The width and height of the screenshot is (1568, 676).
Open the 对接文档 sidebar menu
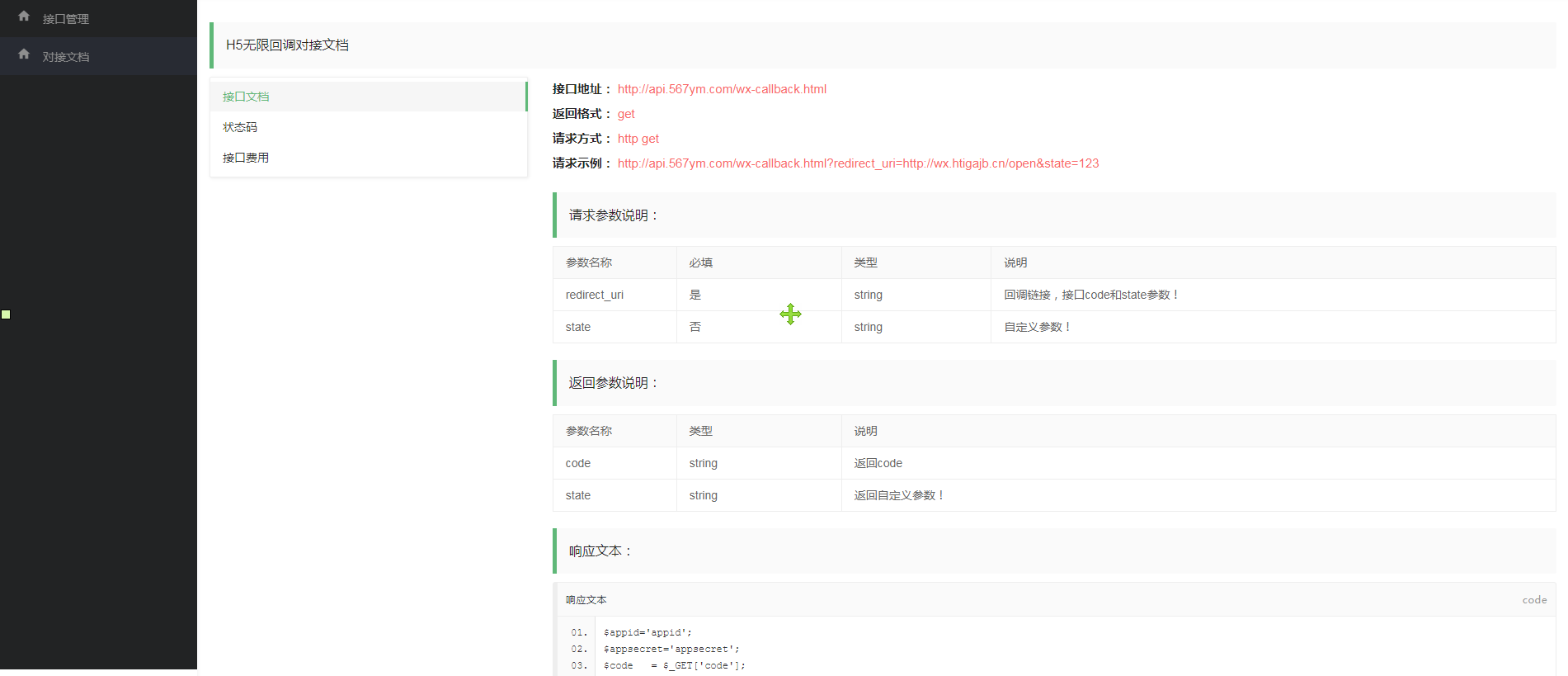pos(66,57)
